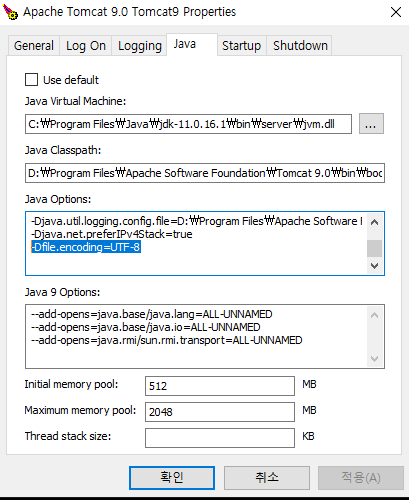Click up arrow of Java 9 Options scrollbar

pos(374,315)
